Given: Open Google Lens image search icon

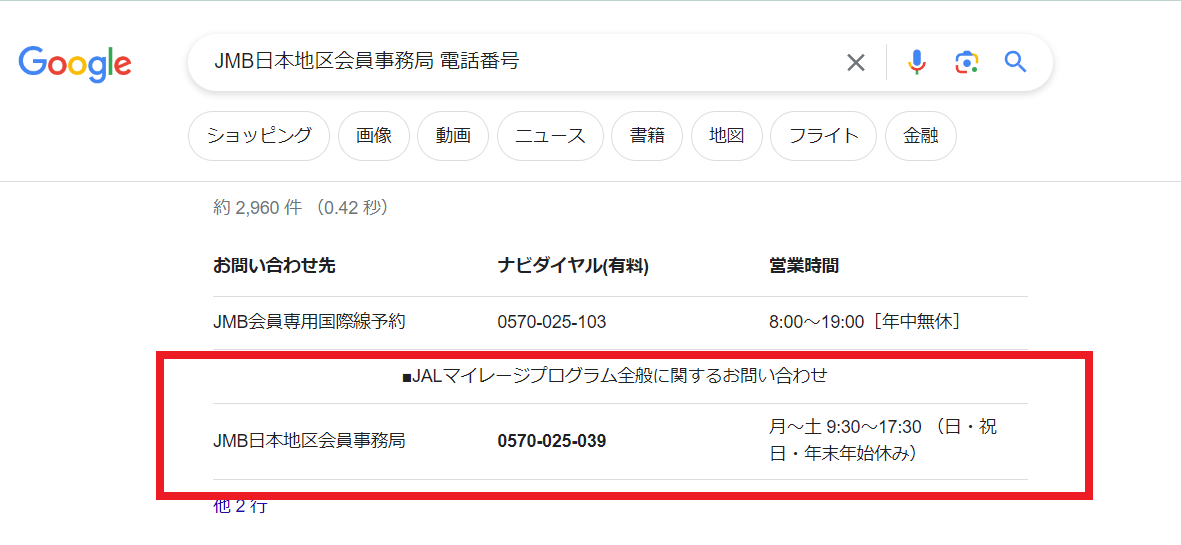Looking at the screenshot, I should [966, 62].
